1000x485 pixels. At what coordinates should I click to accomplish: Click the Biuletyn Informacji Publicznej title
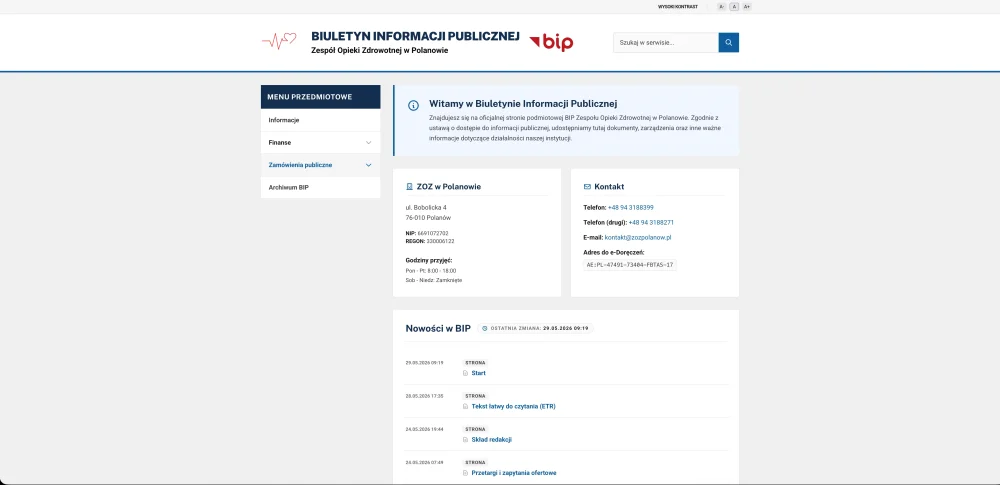[x=416, y=36]
